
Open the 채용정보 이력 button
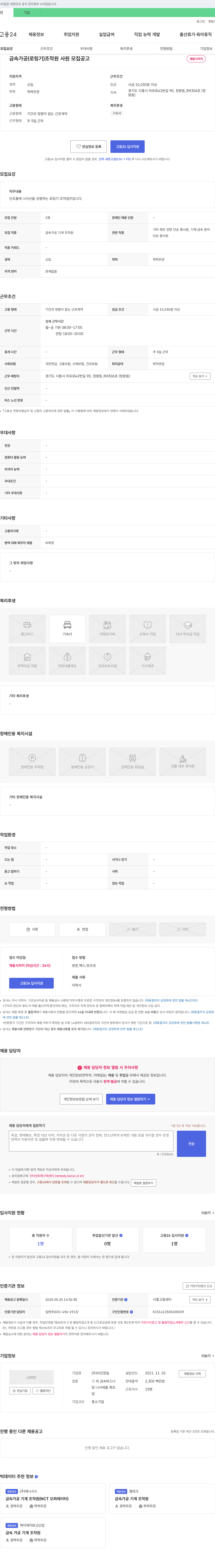click(192, 1374)
